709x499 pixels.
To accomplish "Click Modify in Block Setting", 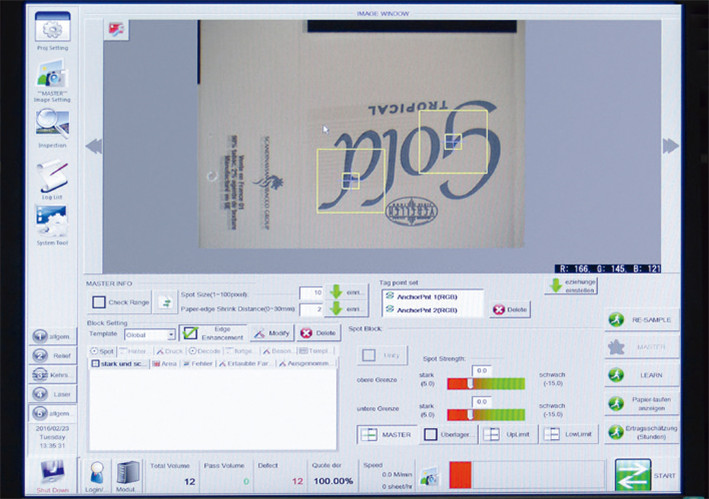I will tap(272, 333).
